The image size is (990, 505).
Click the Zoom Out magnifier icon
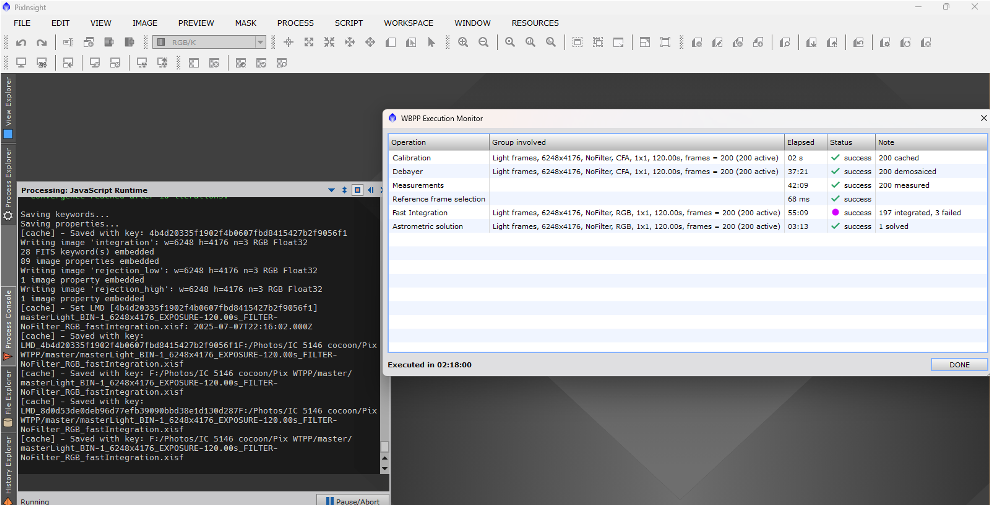[x=484, y=43]
